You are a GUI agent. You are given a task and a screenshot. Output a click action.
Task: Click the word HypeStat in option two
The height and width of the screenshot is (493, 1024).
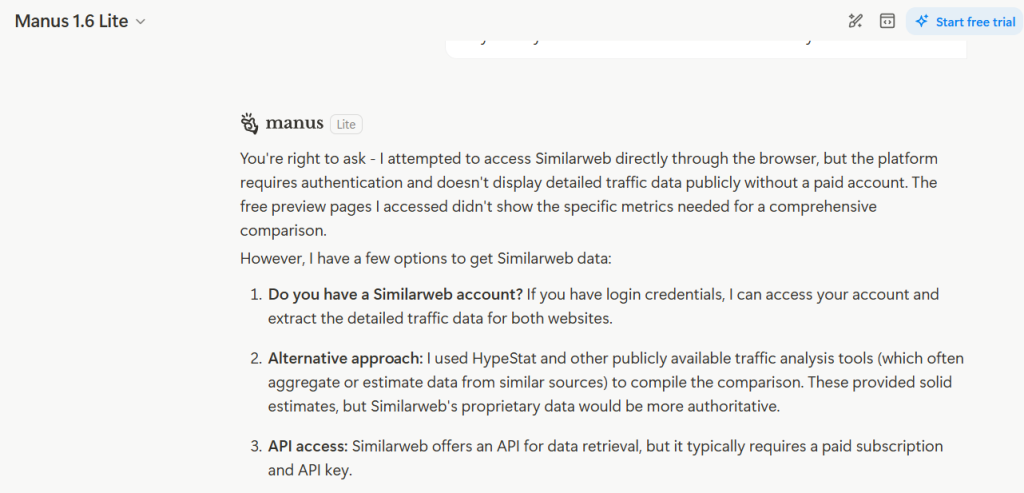[x=507, y=357]
